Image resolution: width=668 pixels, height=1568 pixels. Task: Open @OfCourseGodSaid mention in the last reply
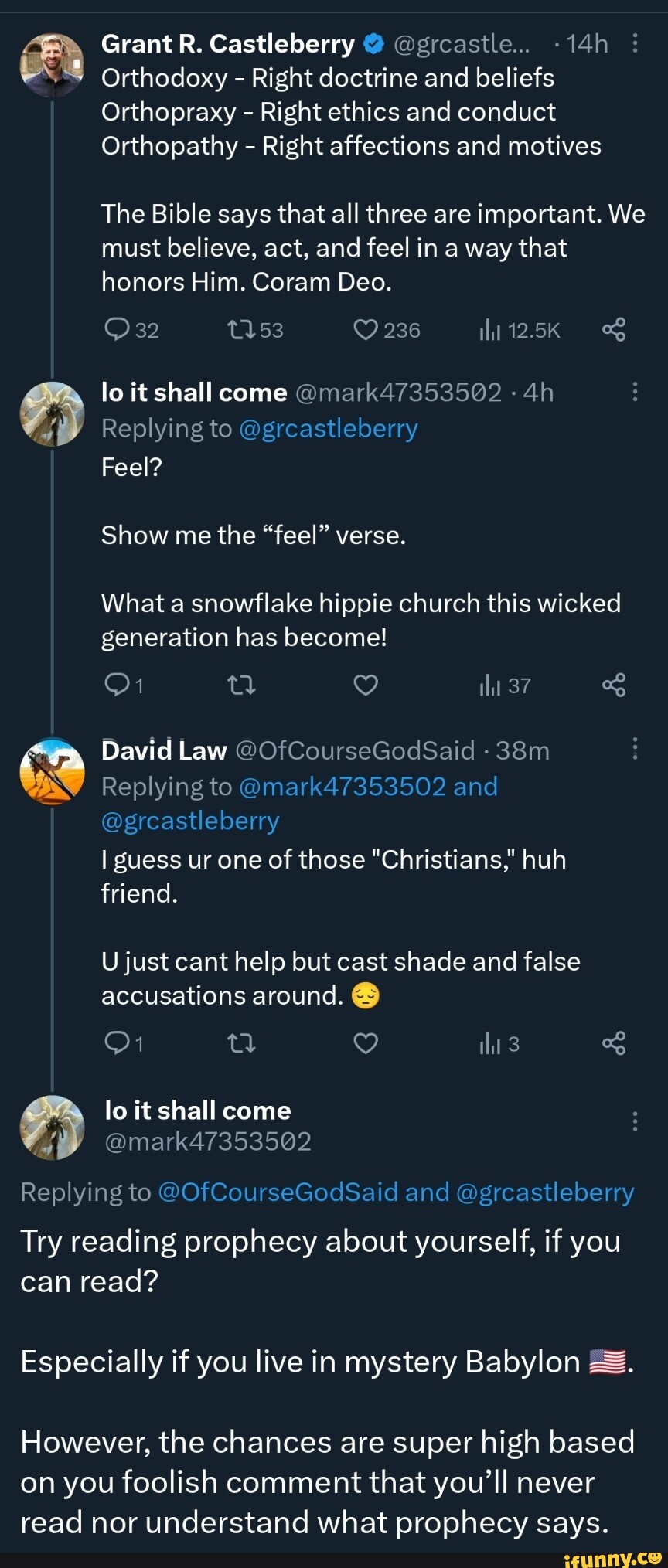[x=278, y=1192]
